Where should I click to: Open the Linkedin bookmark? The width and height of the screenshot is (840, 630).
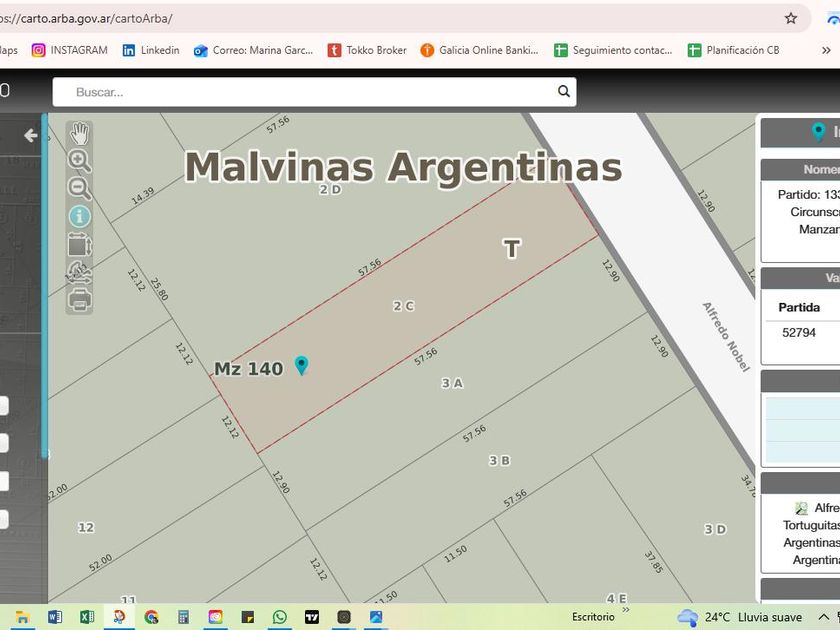pyautogui.click(x=151, y=50)
